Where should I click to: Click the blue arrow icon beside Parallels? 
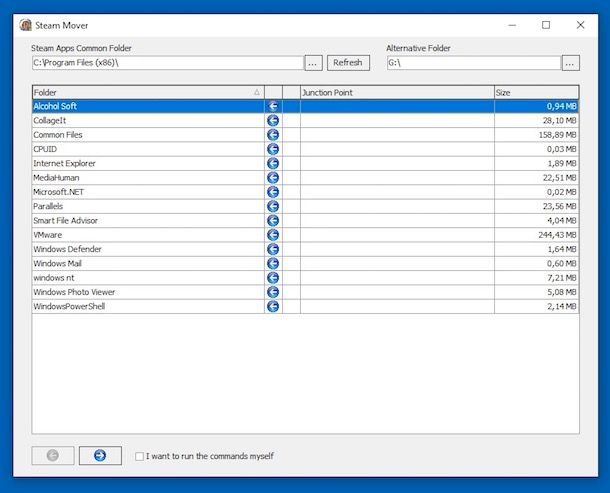tap(273, 206)
